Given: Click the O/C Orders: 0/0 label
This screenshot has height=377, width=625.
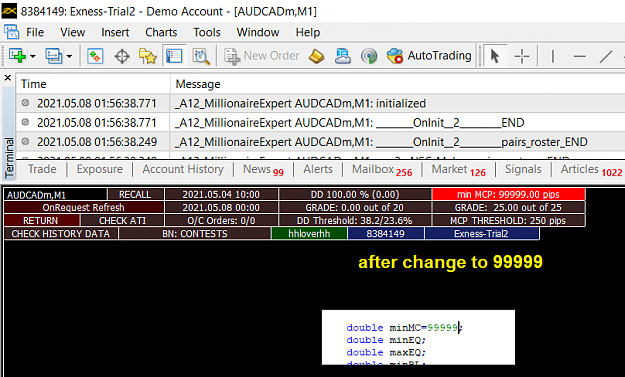Looking at the screenshot, I should click(x=221, y=221).
